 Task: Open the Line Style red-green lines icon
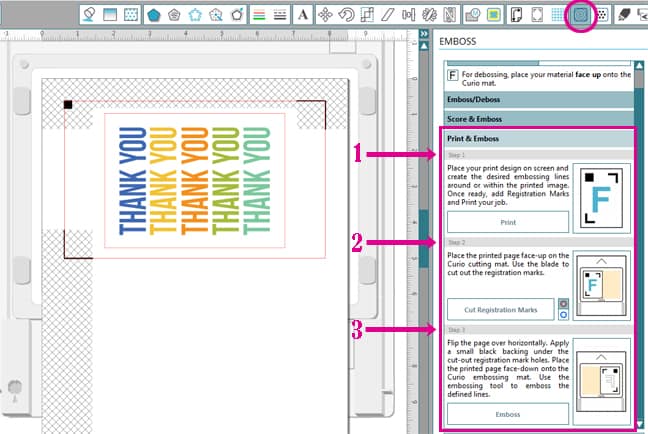tap(259, 15)
